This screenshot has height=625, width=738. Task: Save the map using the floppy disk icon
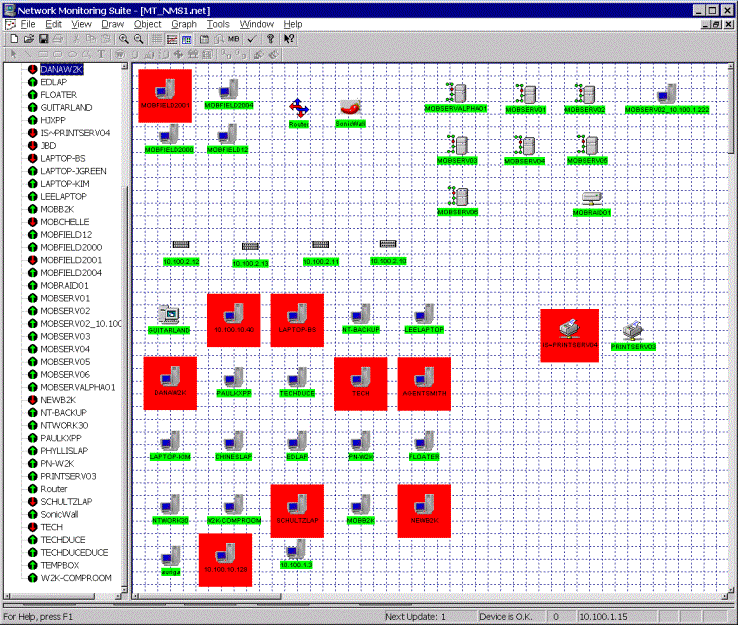pos(44,38)
